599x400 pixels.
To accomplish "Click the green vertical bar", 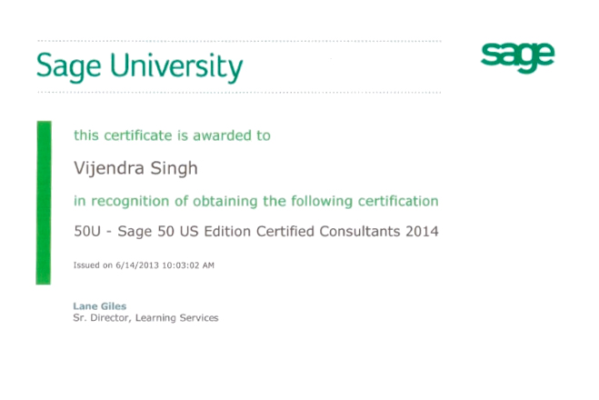I will pyautogui.click(x=44, y=203).
